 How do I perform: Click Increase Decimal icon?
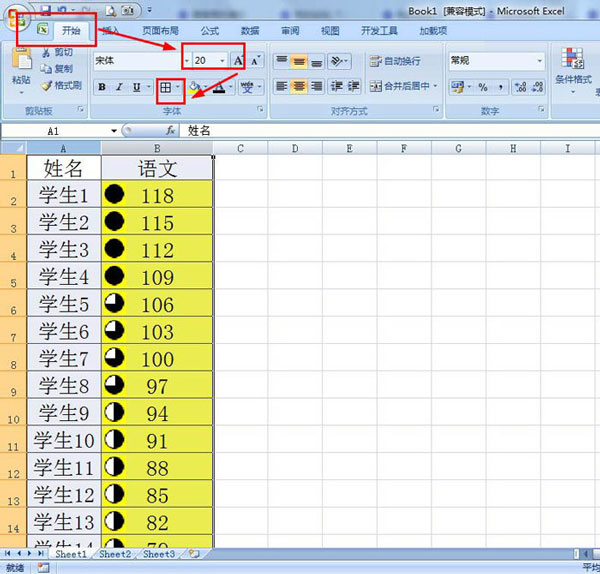(x=520, y=88)
